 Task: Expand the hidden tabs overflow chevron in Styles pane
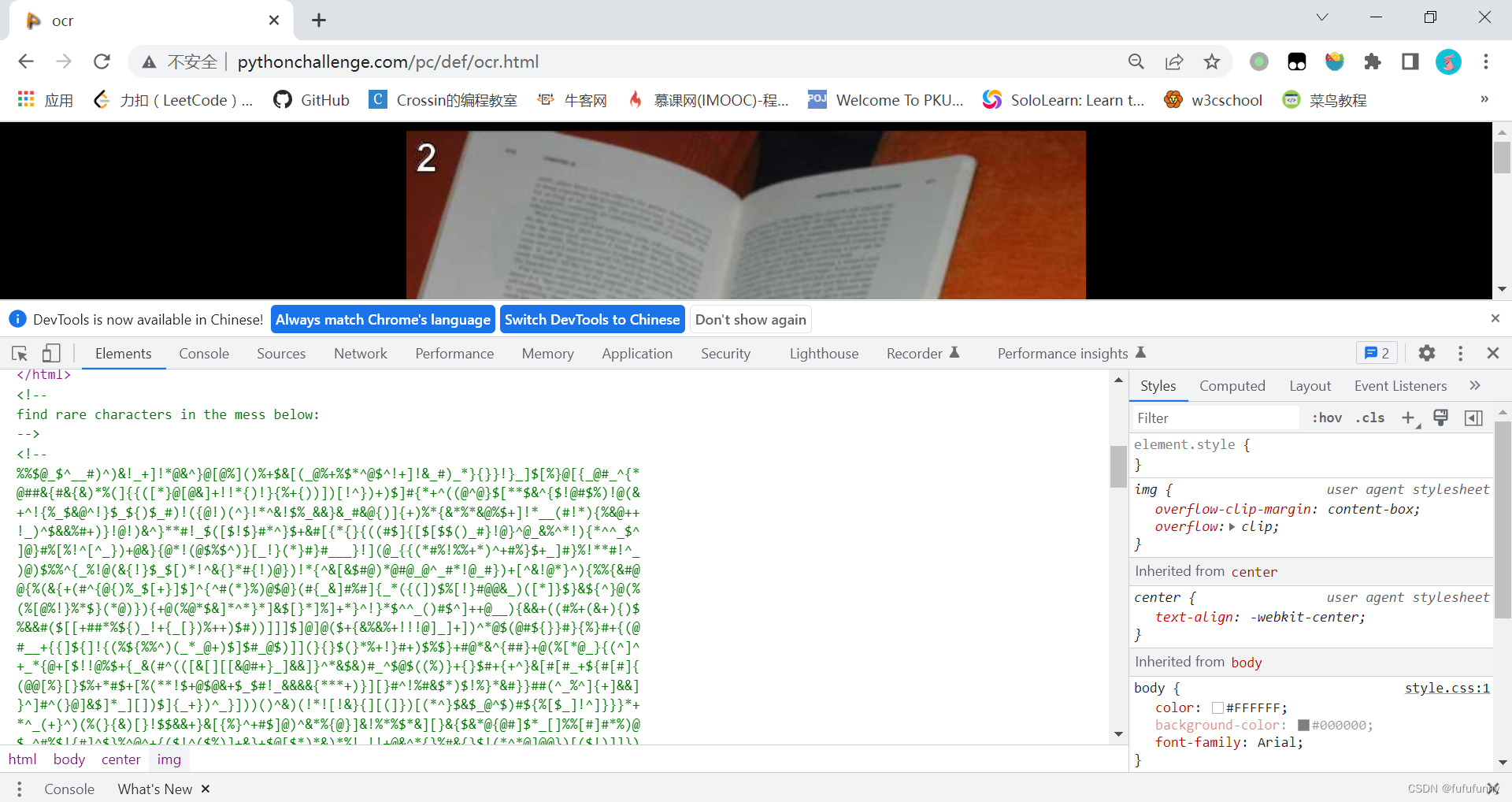point(1475,385)
